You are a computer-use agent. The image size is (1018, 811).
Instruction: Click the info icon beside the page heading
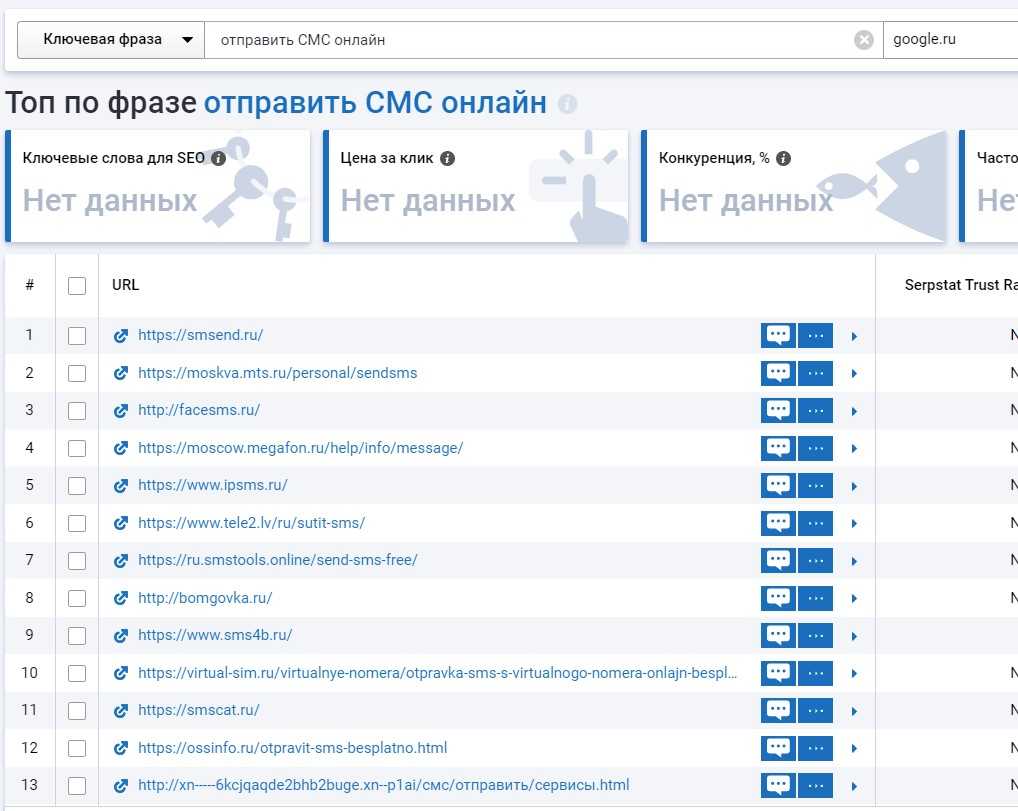click(567, 104)
